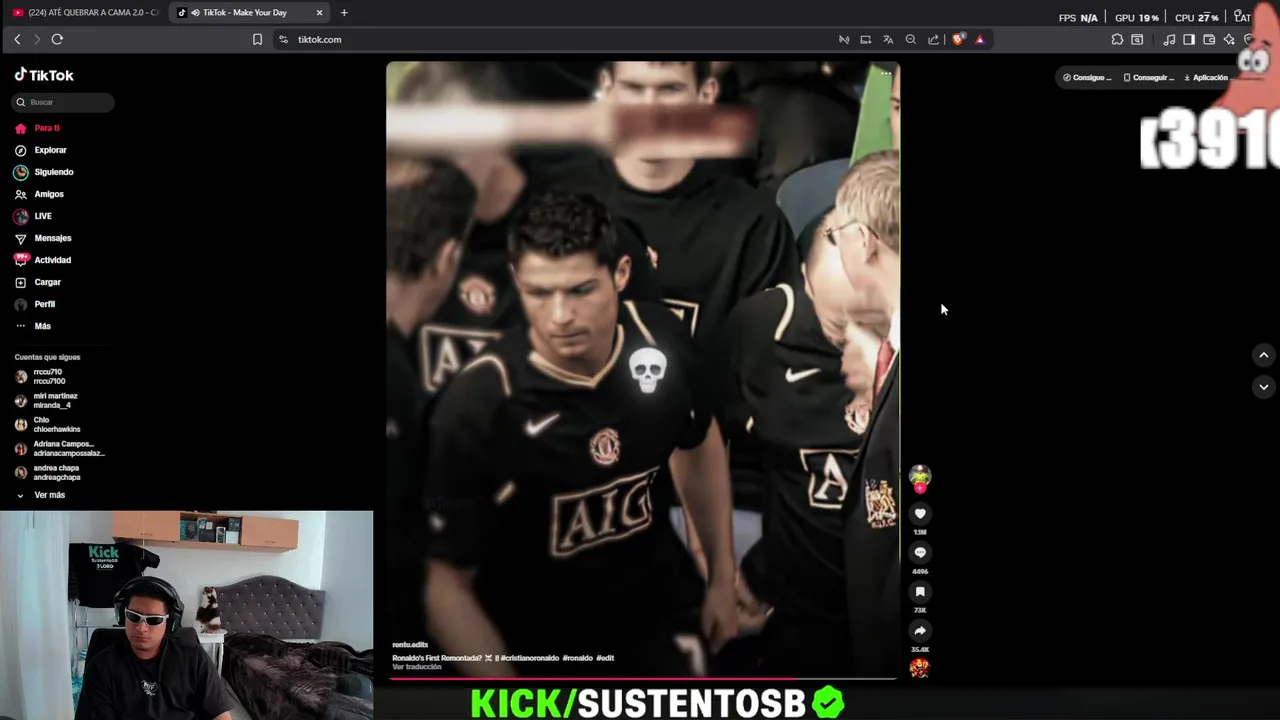The image size is (1280, 720).
Task: Open Actividad notifications
Action: pyautogui.click(x=43, y=260)
